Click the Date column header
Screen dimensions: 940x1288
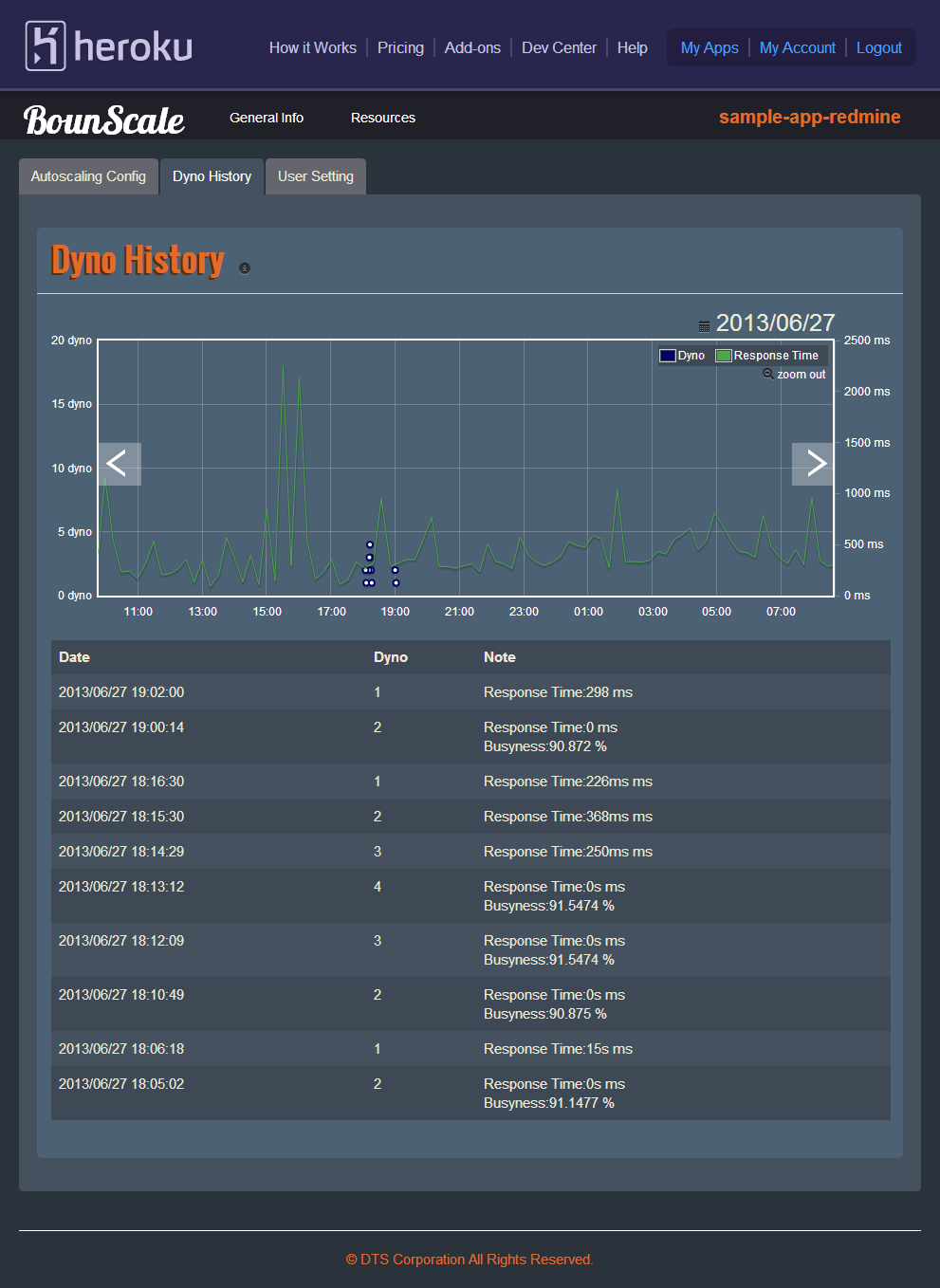point(74,657)
